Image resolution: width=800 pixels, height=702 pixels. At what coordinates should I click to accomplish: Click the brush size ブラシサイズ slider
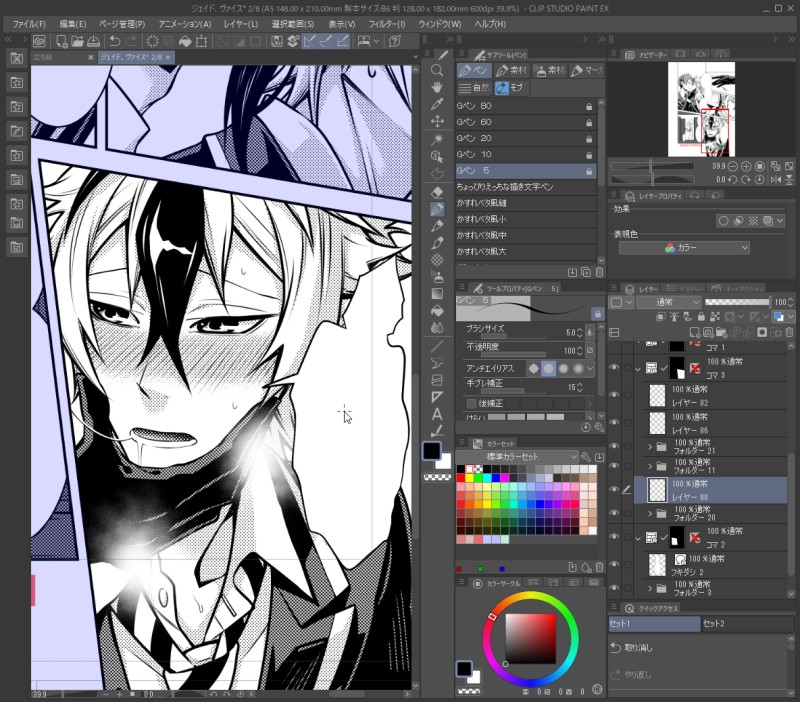pos(513,337)
